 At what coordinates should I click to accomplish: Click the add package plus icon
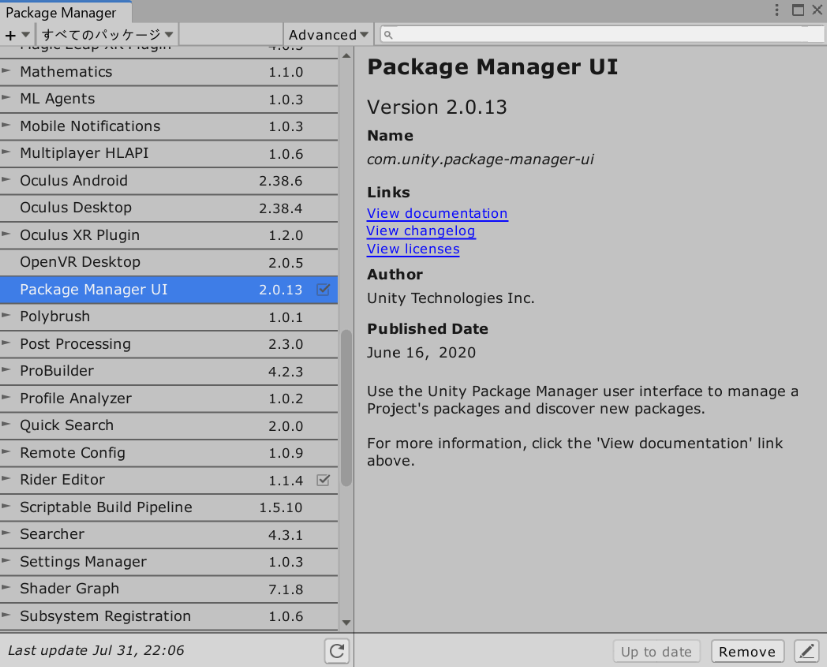coord(11,35)
